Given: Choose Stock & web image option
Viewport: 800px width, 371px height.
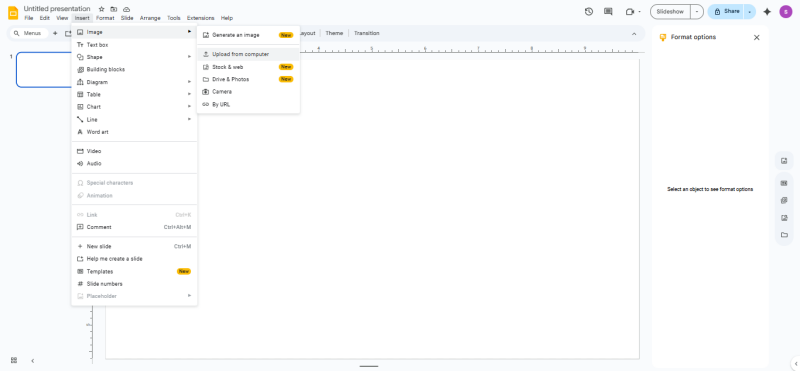Looking at the screenshot, I should click(x=248, y=67).
